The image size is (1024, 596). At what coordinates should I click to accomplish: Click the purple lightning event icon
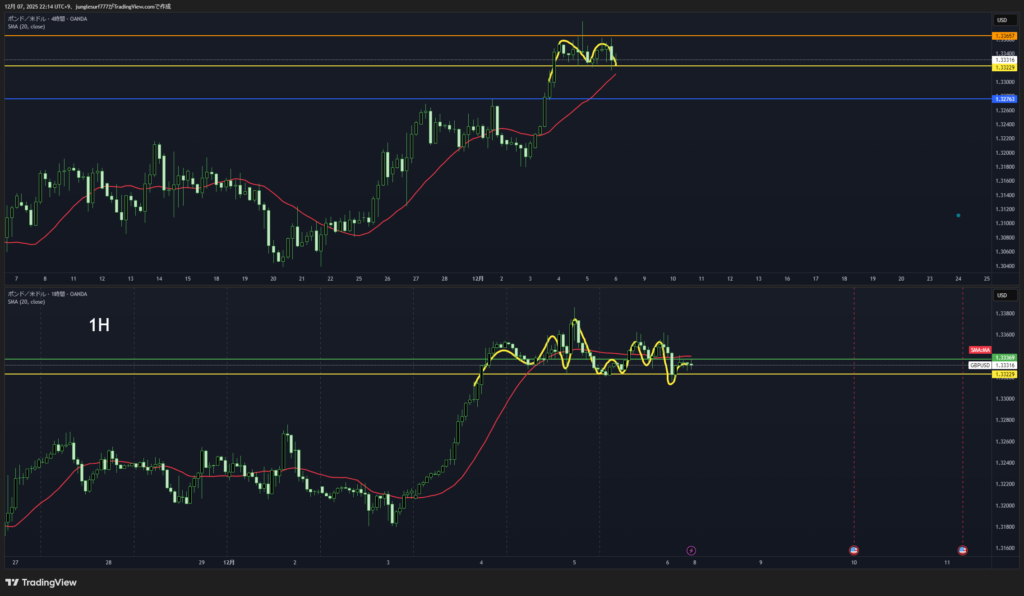point(691,550)
